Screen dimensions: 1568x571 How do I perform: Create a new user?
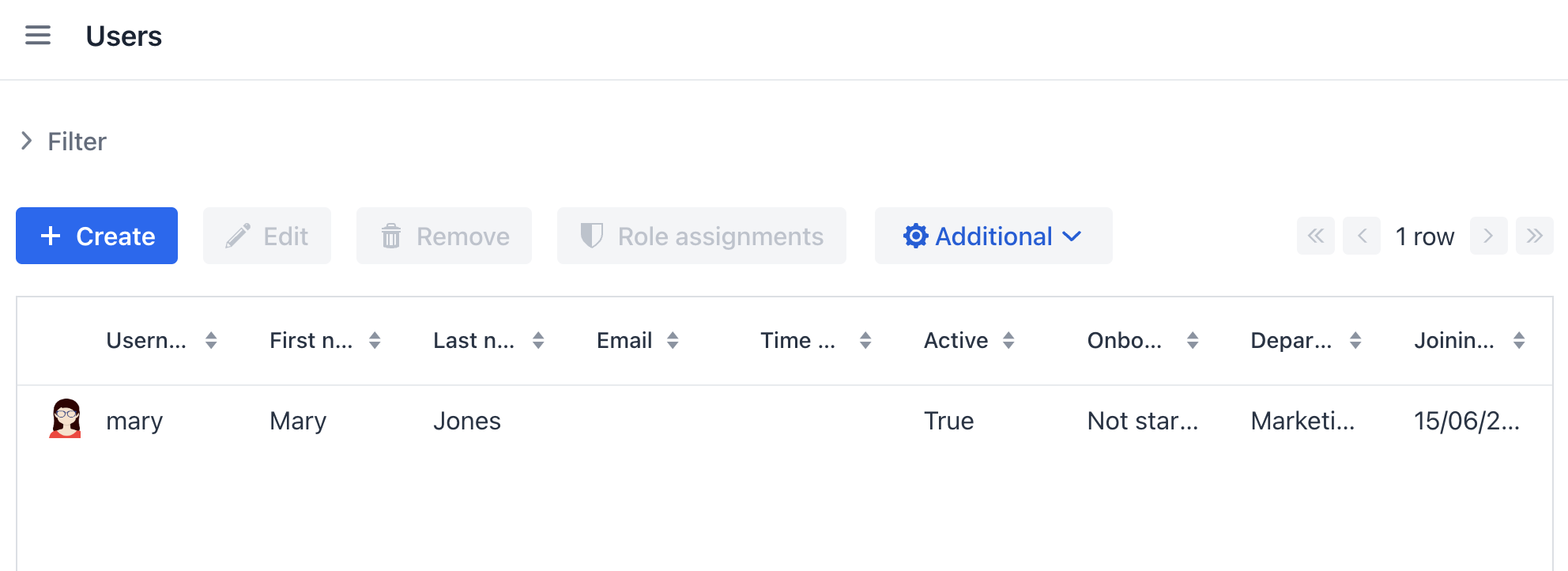click(x=97, y=236)
